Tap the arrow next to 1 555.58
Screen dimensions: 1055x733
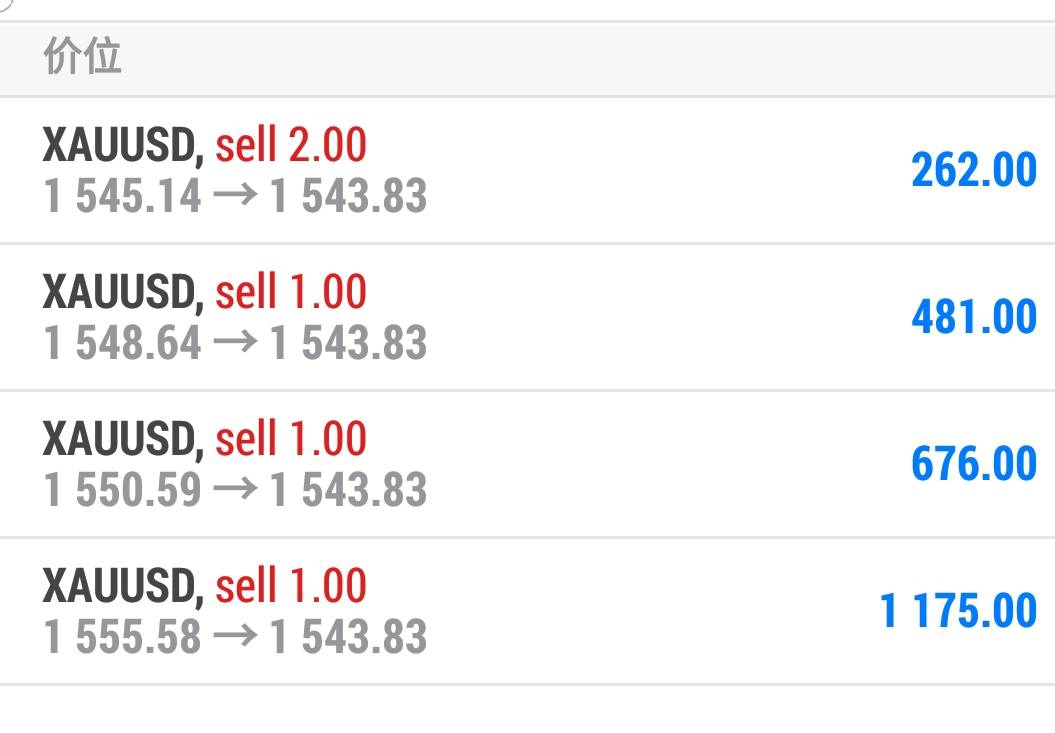236,637
